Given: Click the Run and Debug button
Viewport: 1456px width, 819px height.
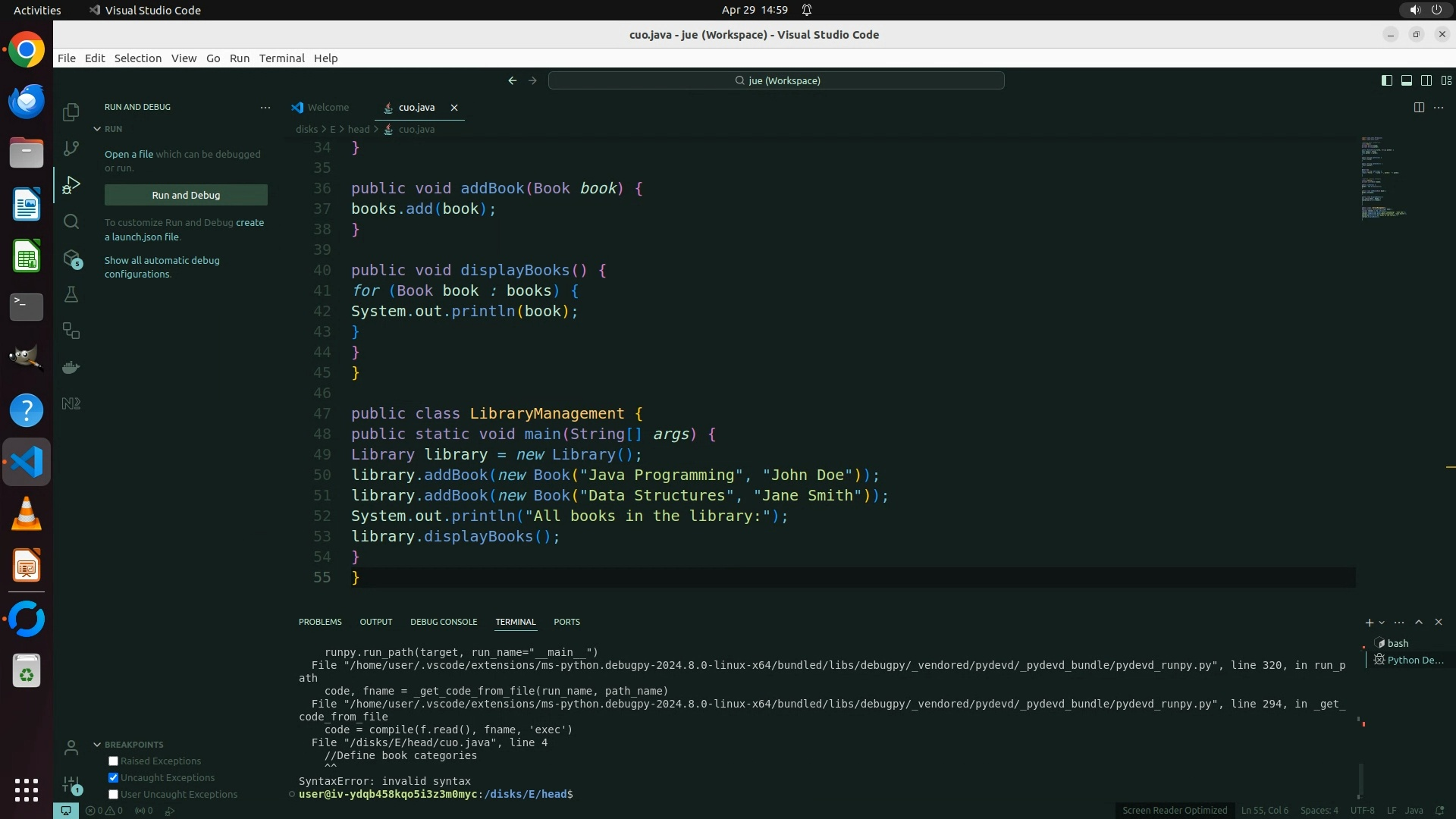Looking at the screenshot, I should [x=186, y=195].
